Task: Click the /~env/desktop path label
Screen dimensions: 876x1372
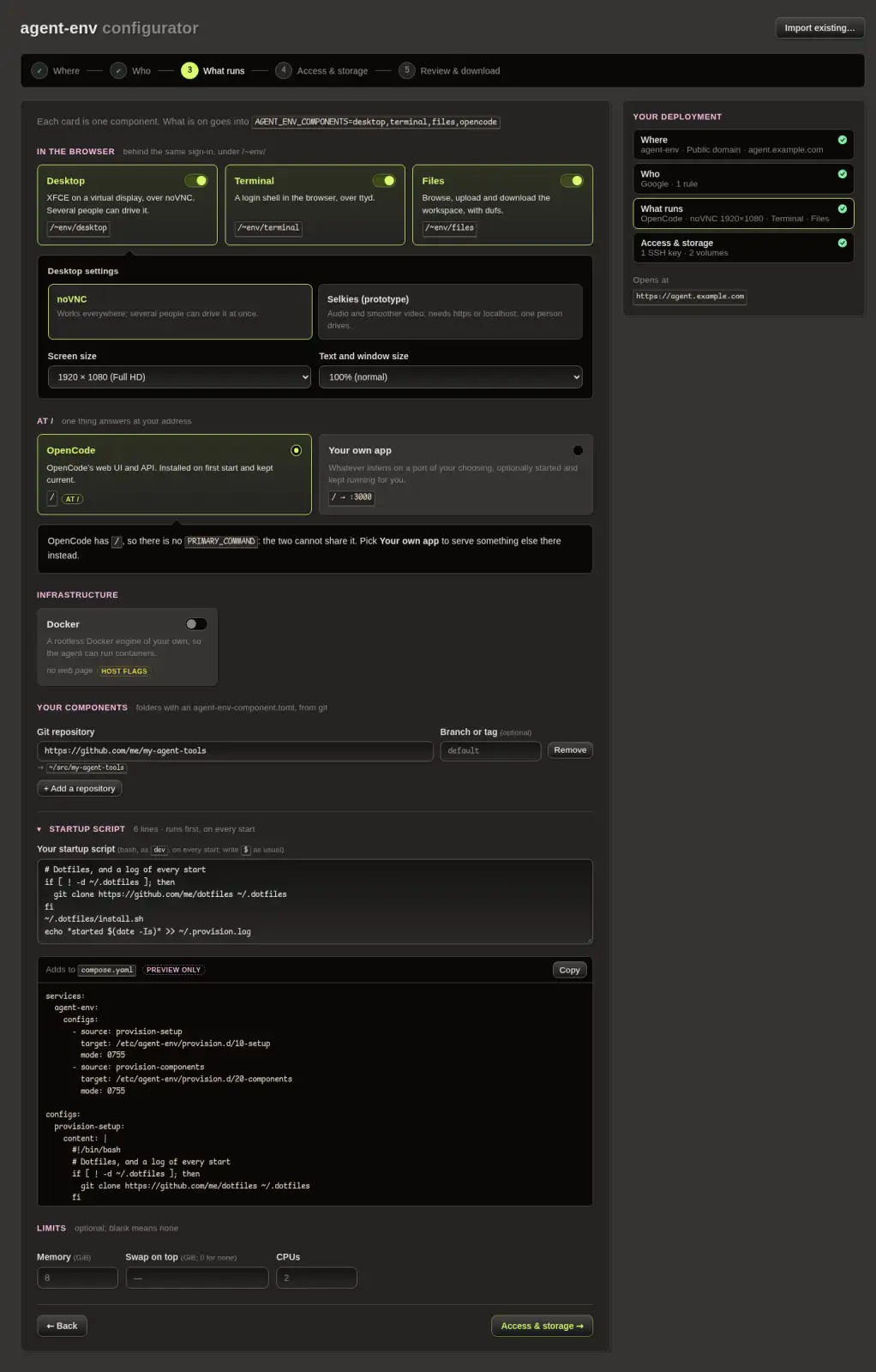Action: click(79, 228)
